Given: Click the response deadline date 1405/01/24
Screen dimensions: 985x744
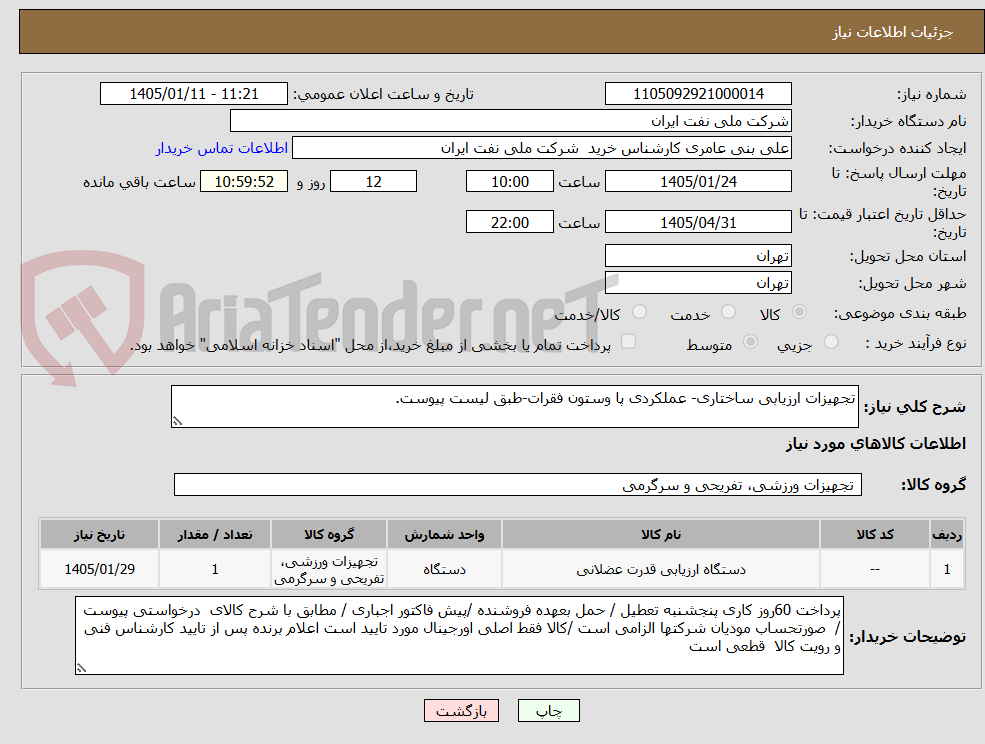Looking at the screenshot, I should coord(698,182).
